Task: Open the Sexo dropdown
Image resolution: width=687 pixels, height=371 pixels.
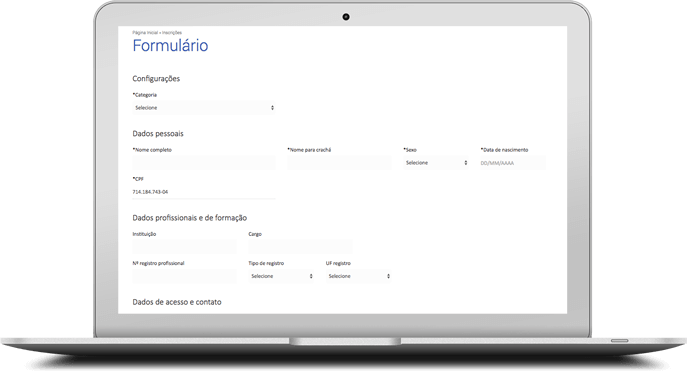Action: pos(436,163)
